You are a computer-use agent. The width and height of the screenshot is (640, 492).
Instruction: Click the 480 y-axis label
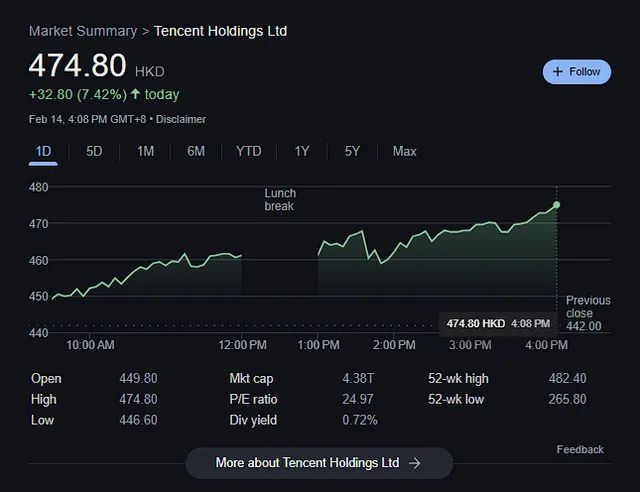(x=38, y=187)
